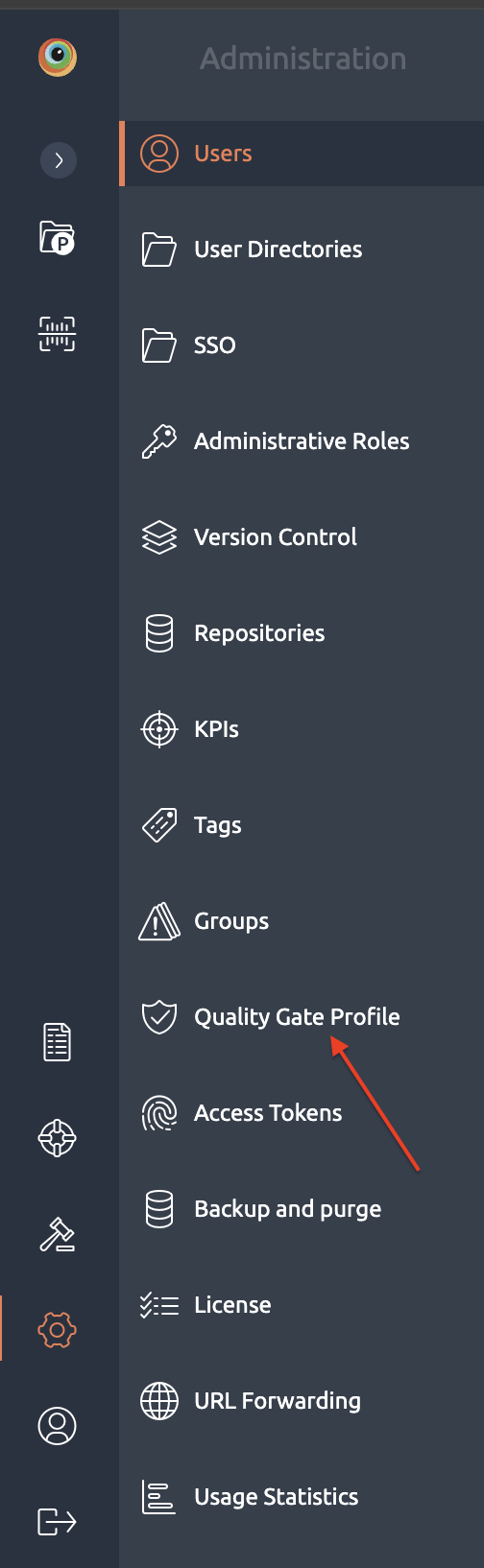Open the document report icon
The image size is (484, 1568).
58,1042
